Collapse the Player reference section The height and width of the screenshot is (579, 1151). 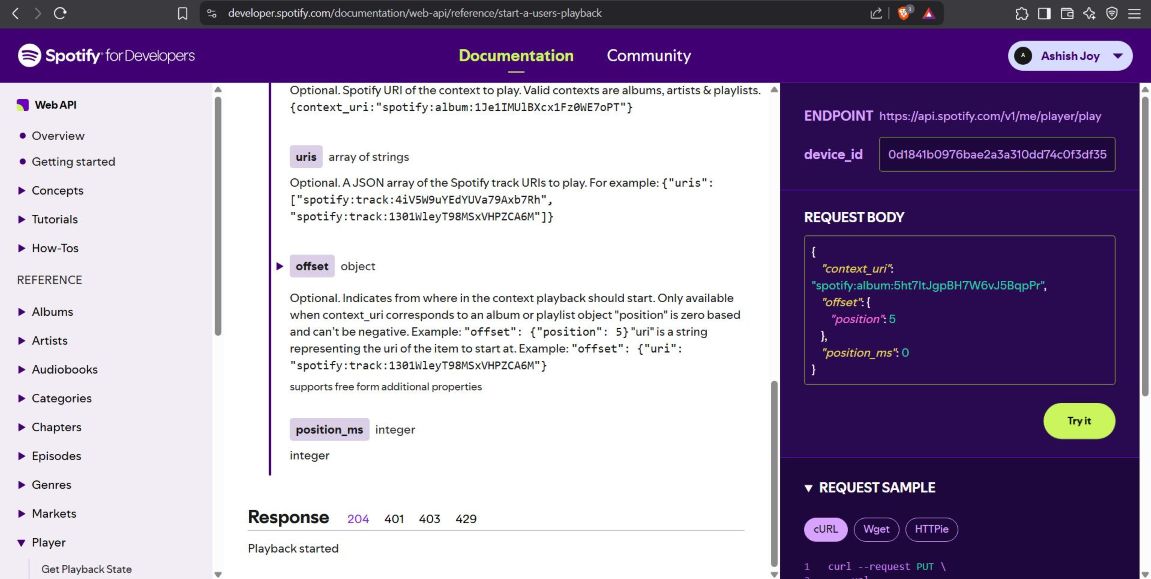pos(22,543)
